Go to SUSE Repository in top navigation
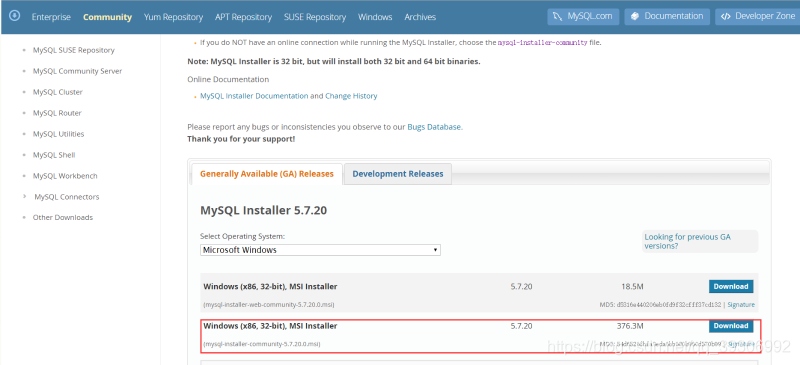The image size is (800, 365). point(315,17)
